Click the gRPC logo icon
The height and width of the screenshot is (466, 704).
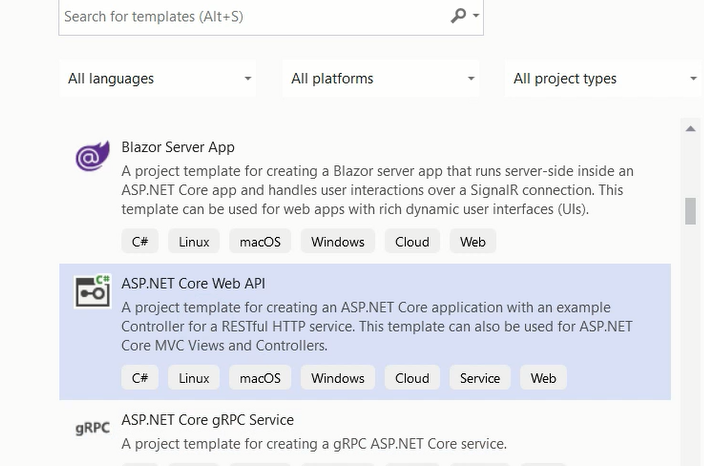(x=92, y=428)
